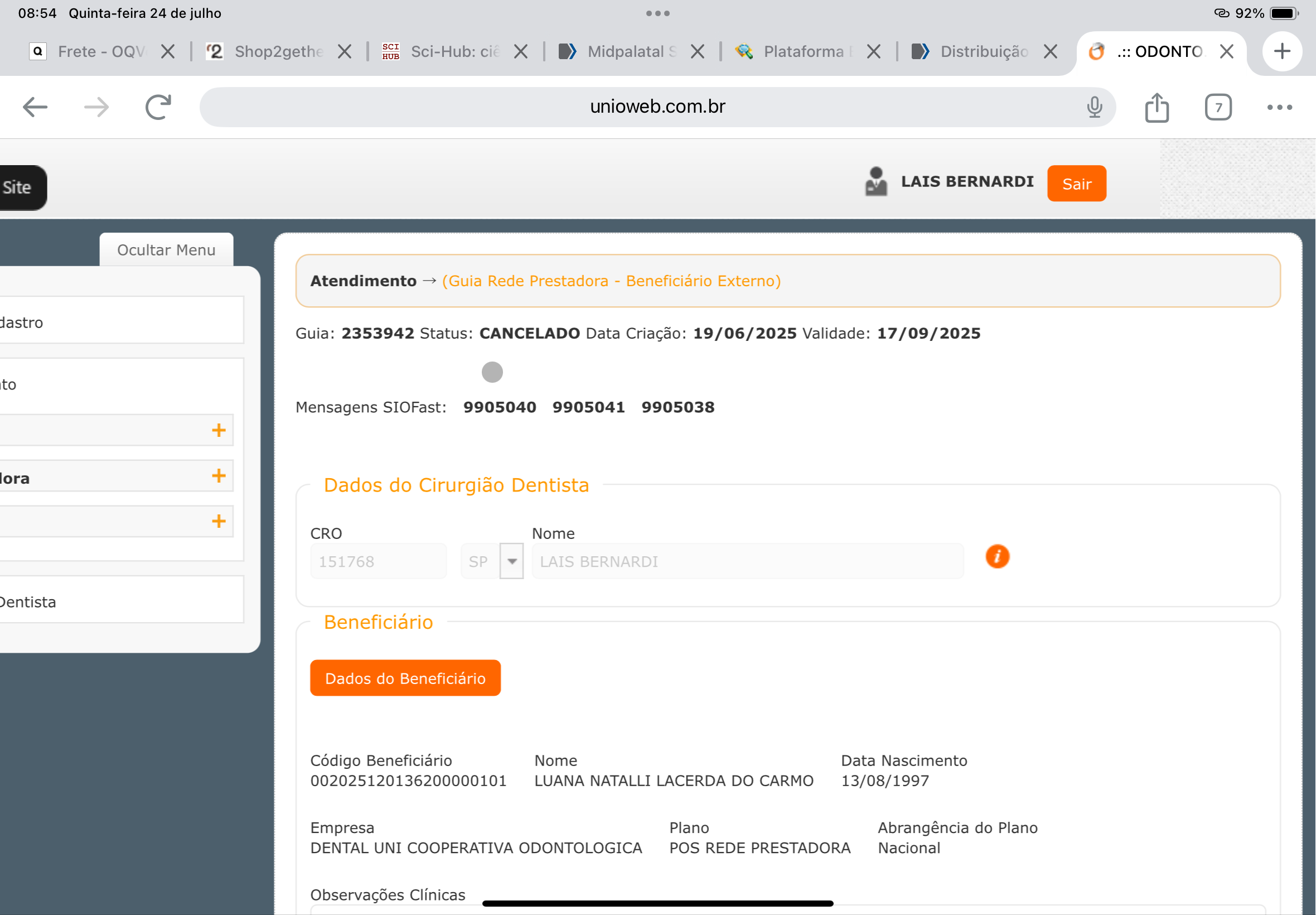Screen dimensions: 1316x915
Task: Tap the microphone icon in address bar
Action: pyautogui.click(x=1094, y=107)
